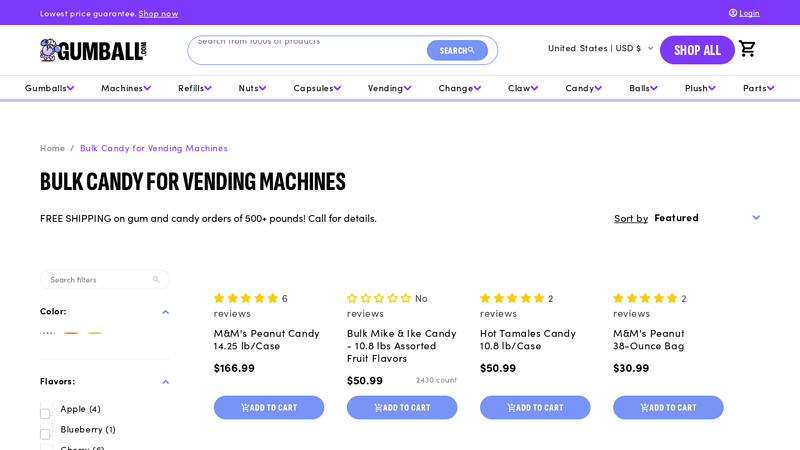Collapse the Color filter section
800x450 pixels.
click(165, 311)
